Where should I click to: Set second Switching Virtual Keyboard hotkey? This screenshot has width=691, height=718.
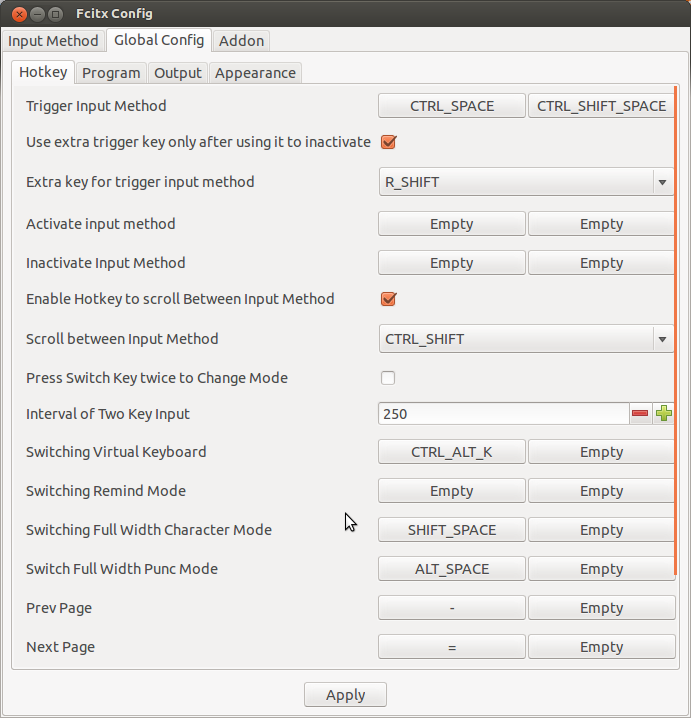[x=601, y=451]
